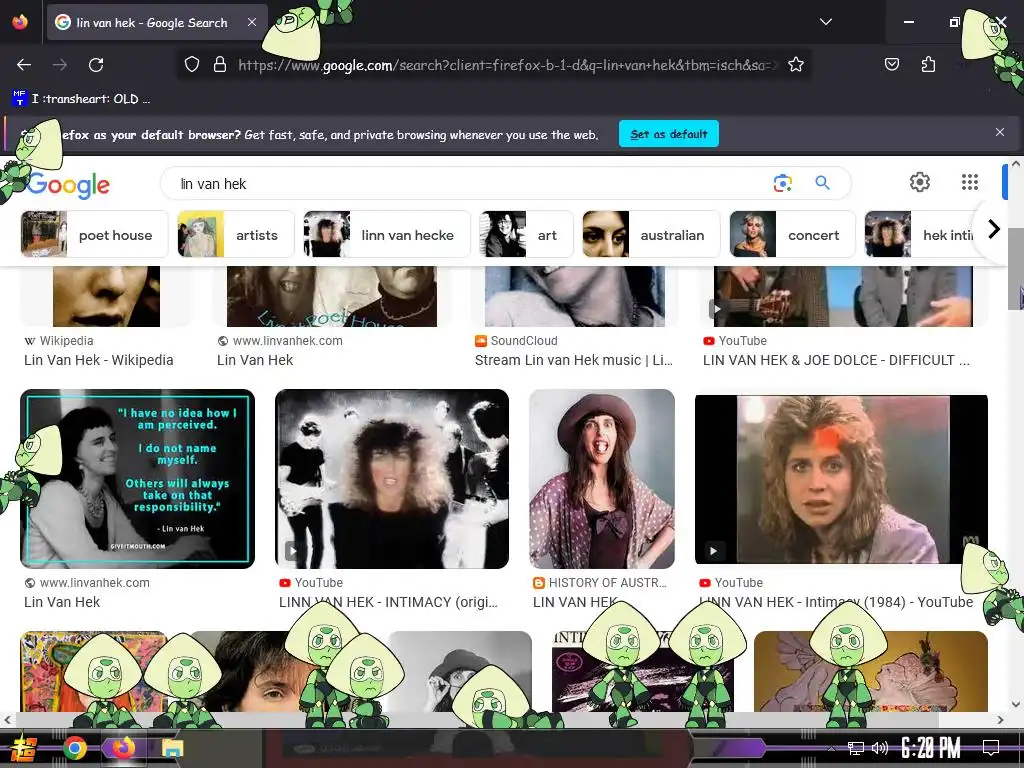Open the Start menu button
This screenshot has width=1024, height=768.
coord(24,748)
